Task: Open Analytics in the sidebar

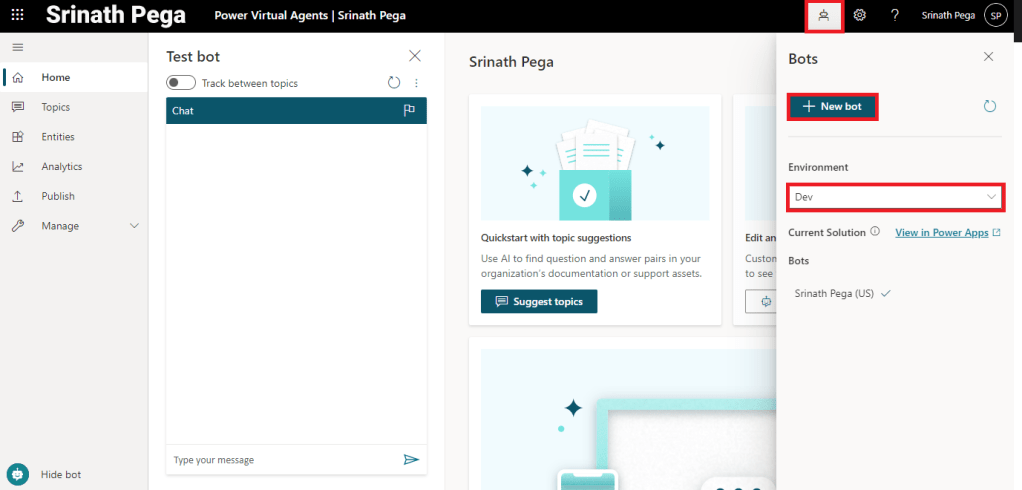Action: [x=61, y=167]
